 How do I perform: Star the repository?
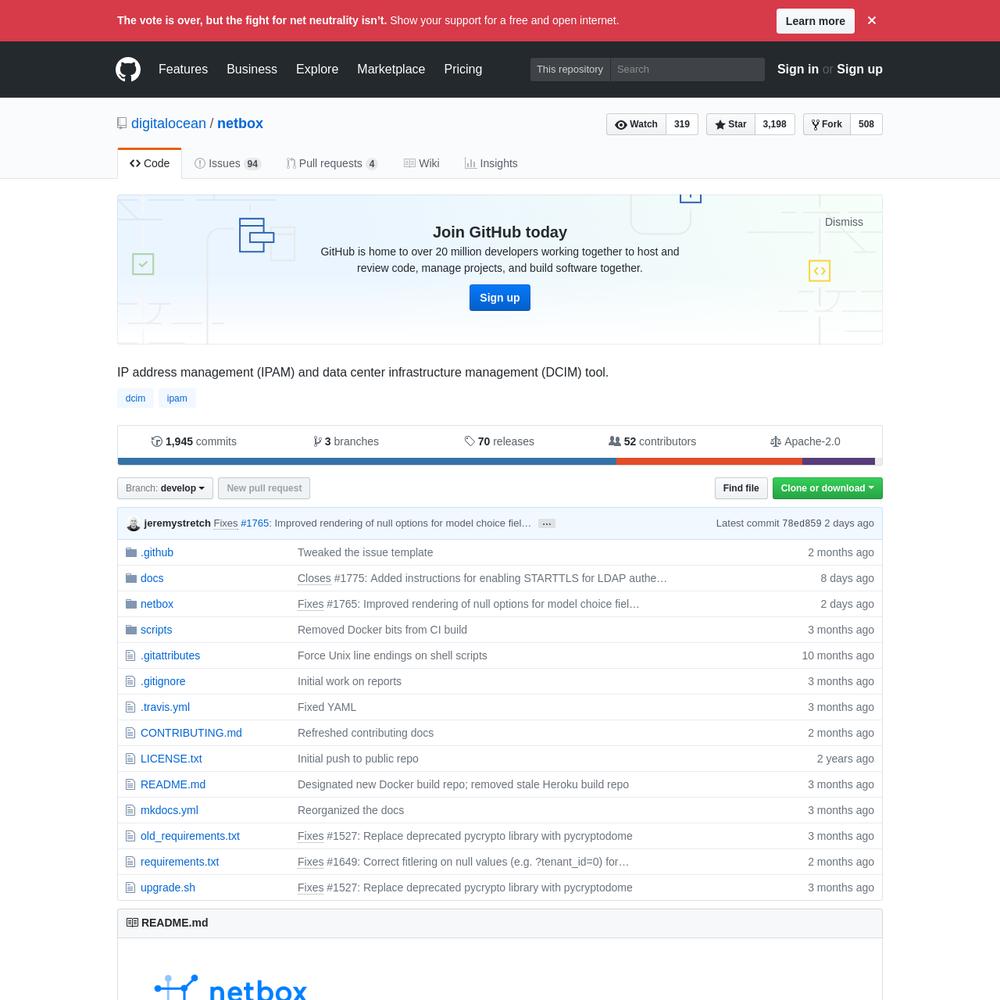pyautogui.click(x=730, y=124)
